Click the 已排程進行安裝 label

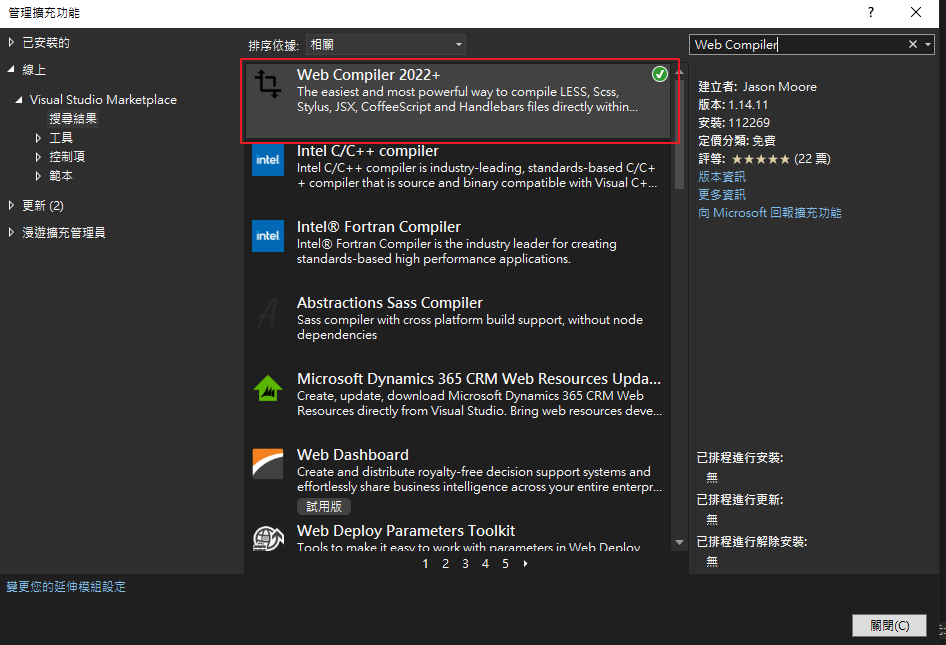(740, 458)
